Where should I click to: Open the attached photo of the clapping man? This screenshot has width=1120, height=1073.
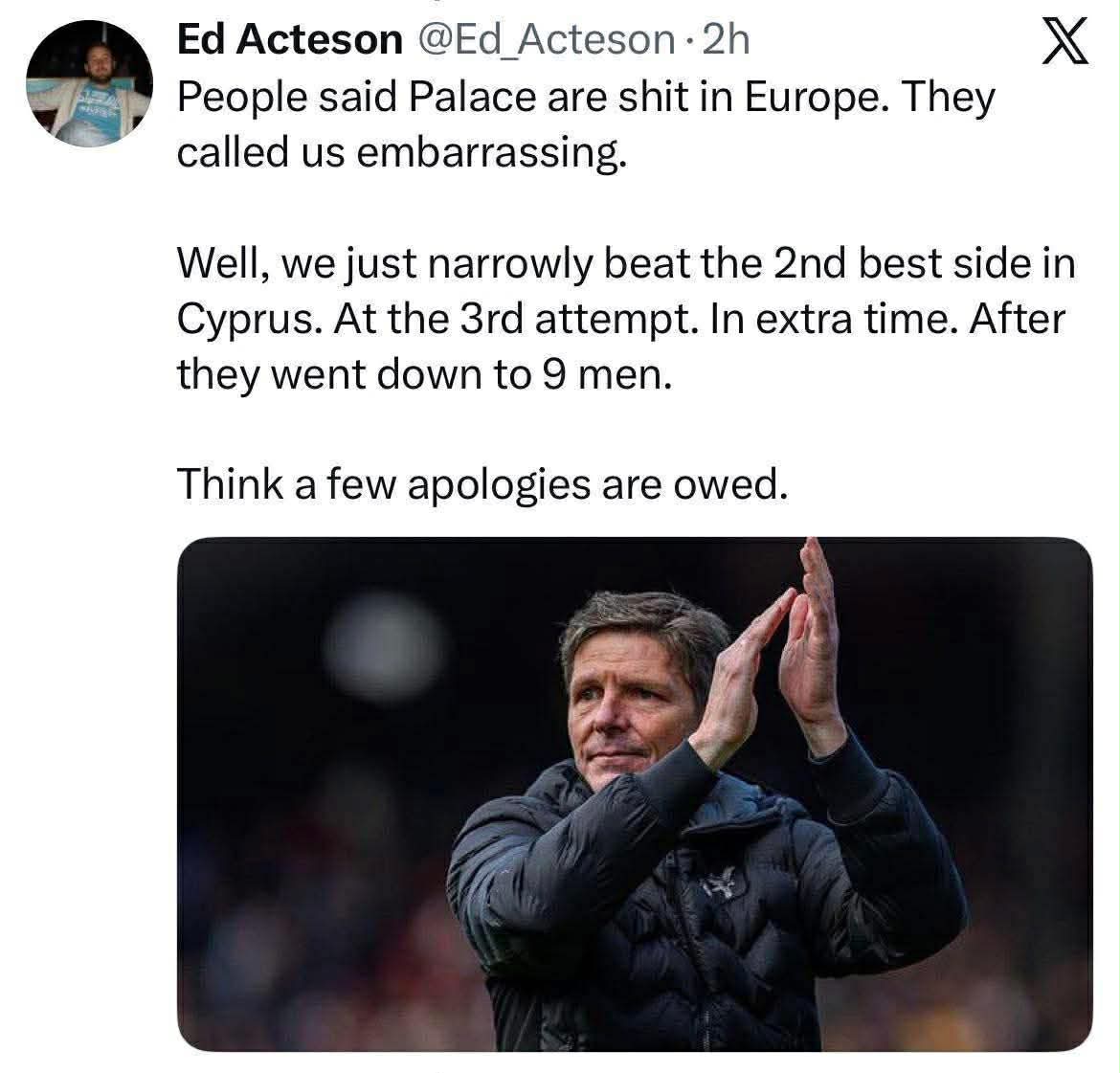635,793
